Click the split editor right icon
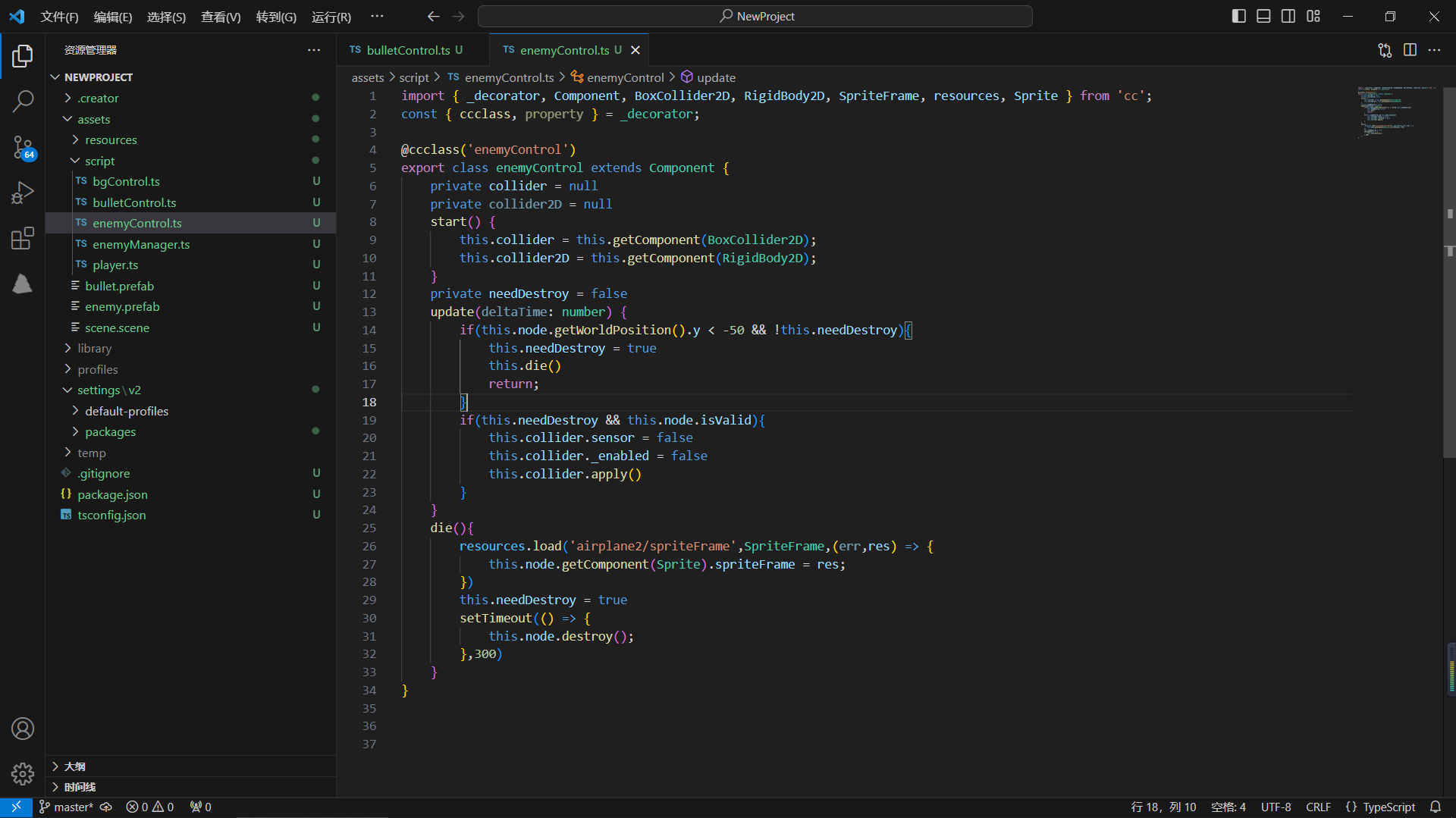The width and height of the screenshot is (1456, 818). 1410,50
